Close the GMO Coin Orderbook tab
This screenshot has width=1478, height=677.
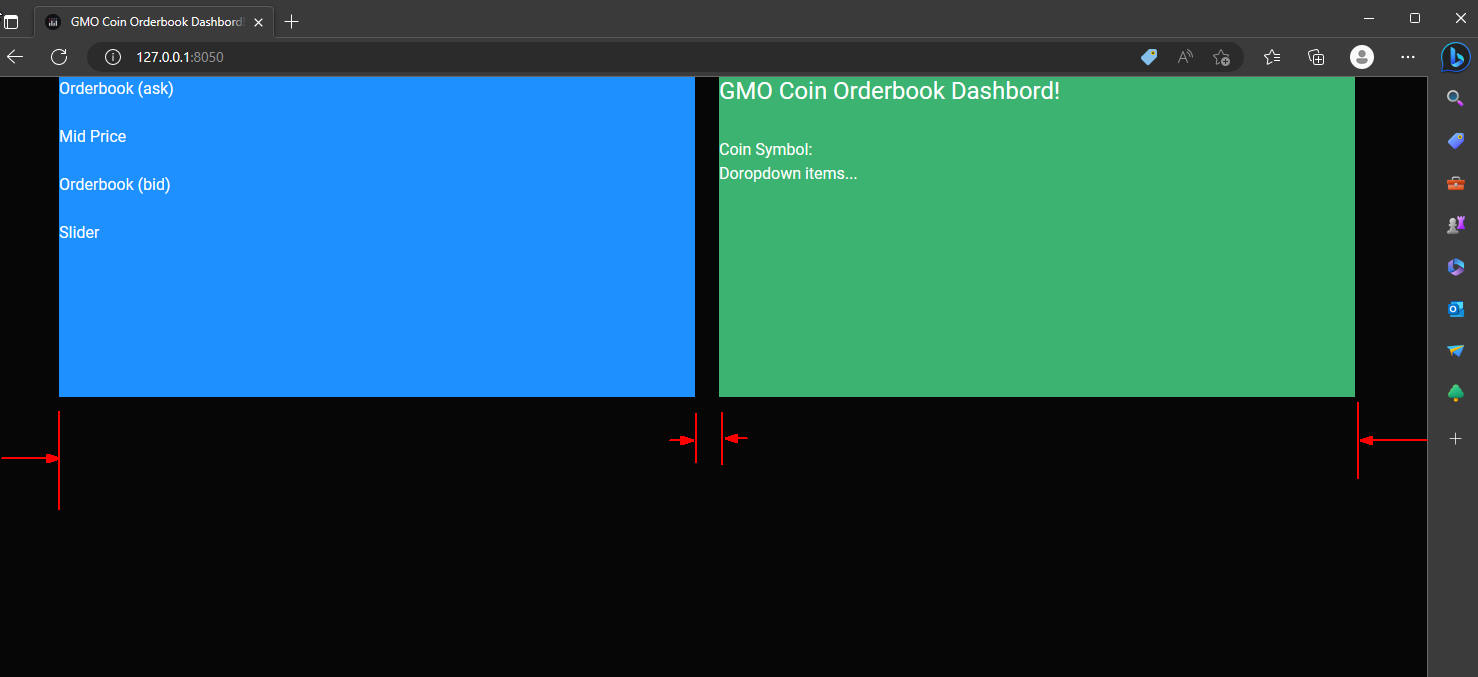[x=258, y=22]
